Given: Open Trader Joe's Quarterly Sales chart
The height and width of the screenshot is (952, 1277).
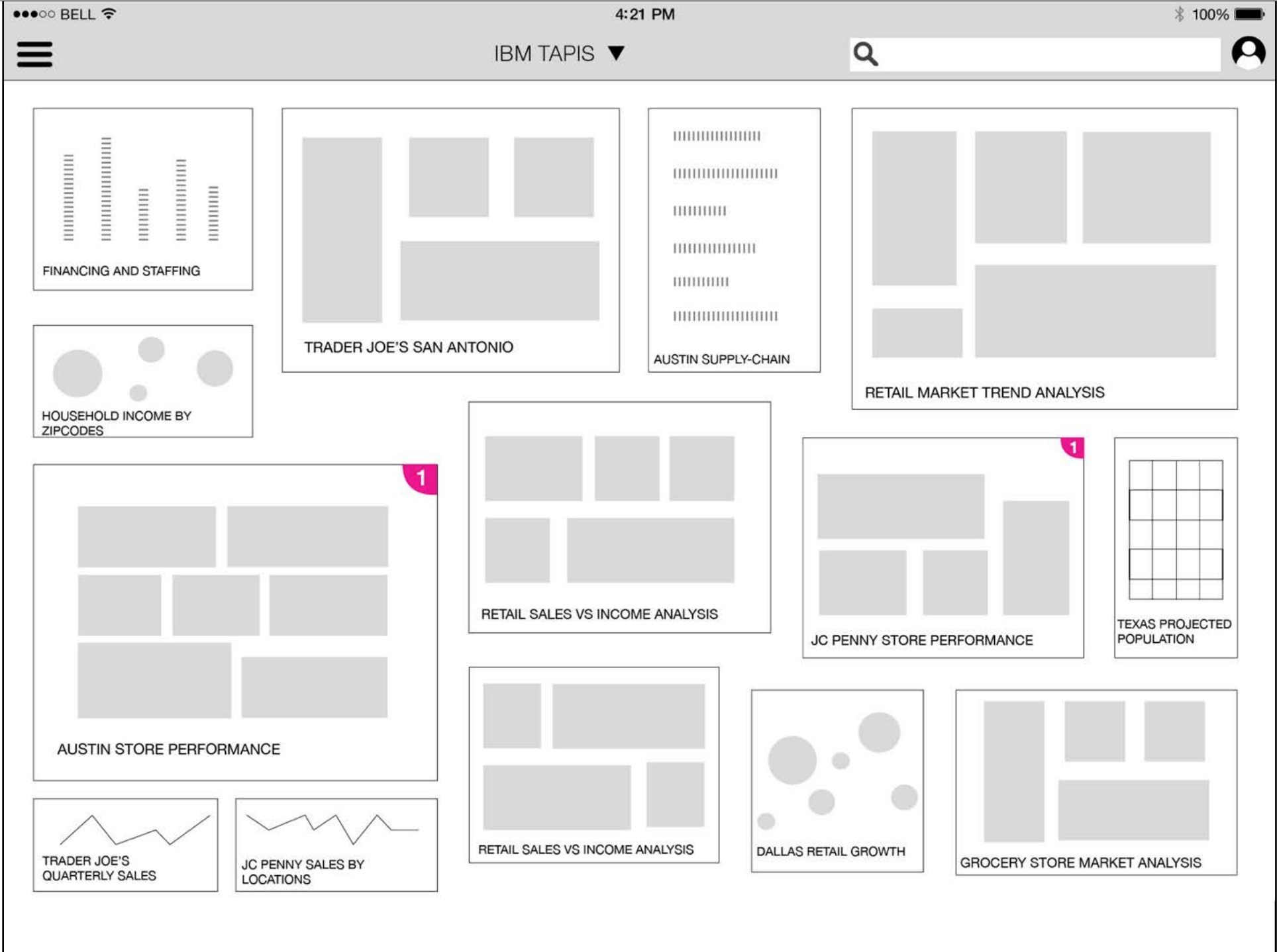Looking at the screenshot, I should pos(125,844).
